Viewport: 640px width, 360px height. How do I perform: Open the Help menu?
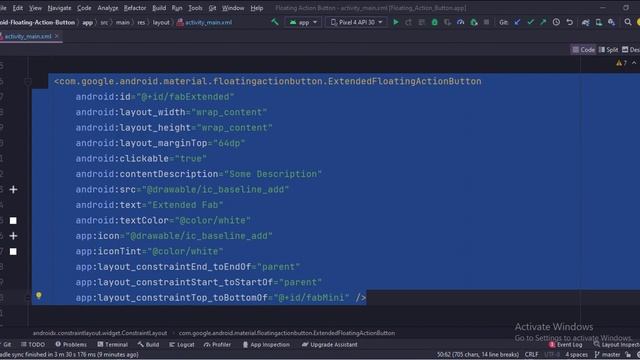click(x=256, y=8)
